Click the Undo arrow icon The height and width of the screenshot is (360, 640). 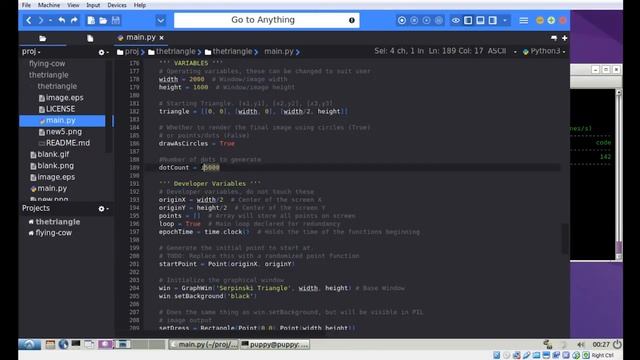click(x=62, y=20)
